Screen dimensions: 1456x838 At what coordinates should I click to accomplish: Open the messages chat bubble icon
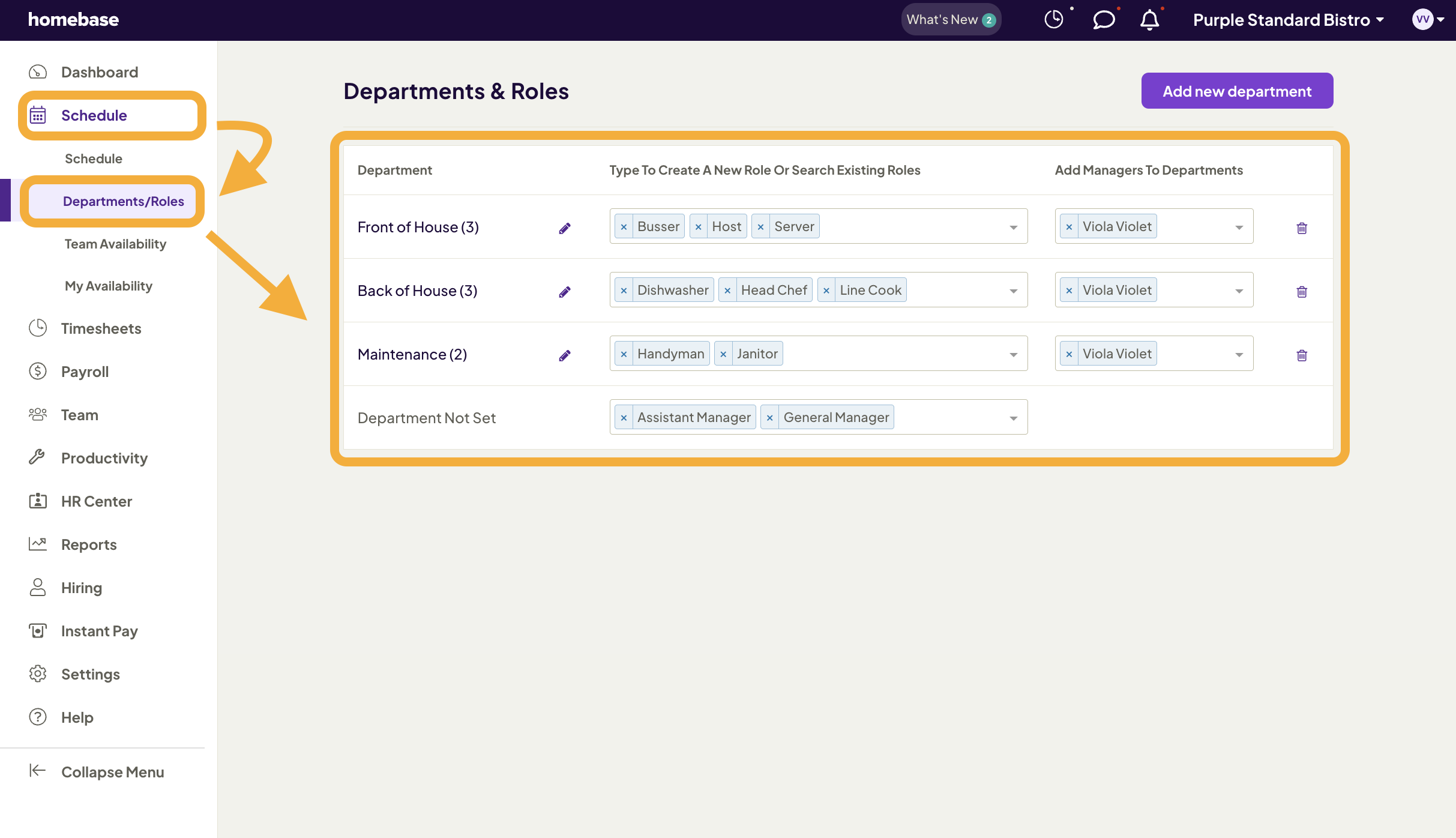pyautogui.click(x=1103, y=20)
